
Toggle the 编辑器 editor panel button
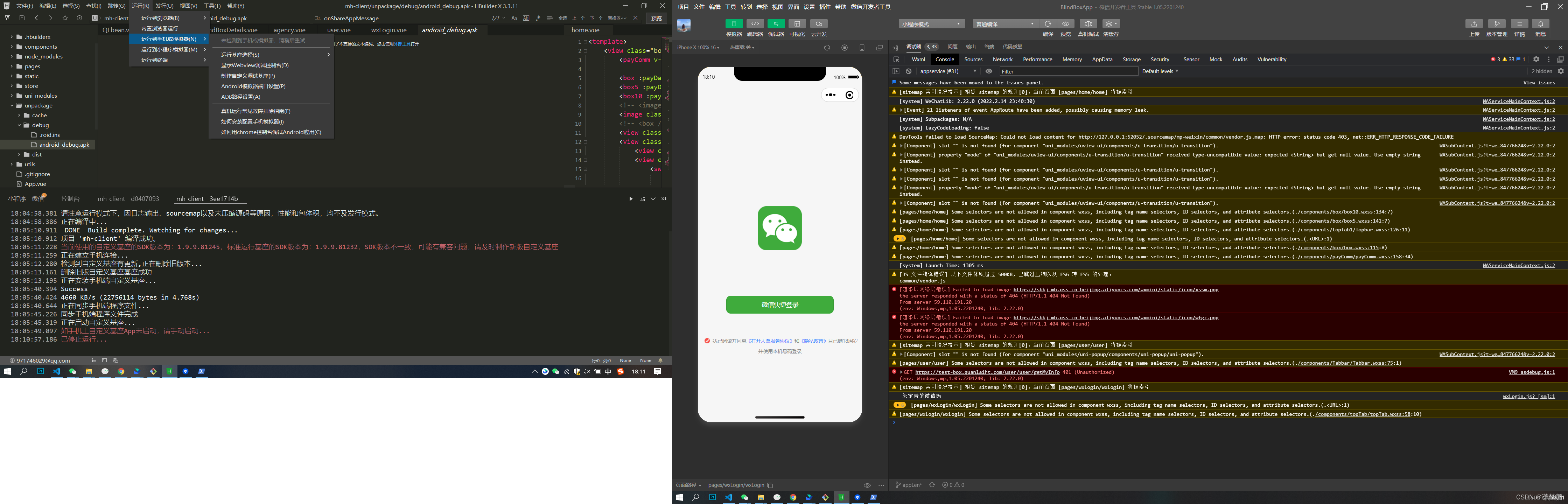click(x=755, y=24)
